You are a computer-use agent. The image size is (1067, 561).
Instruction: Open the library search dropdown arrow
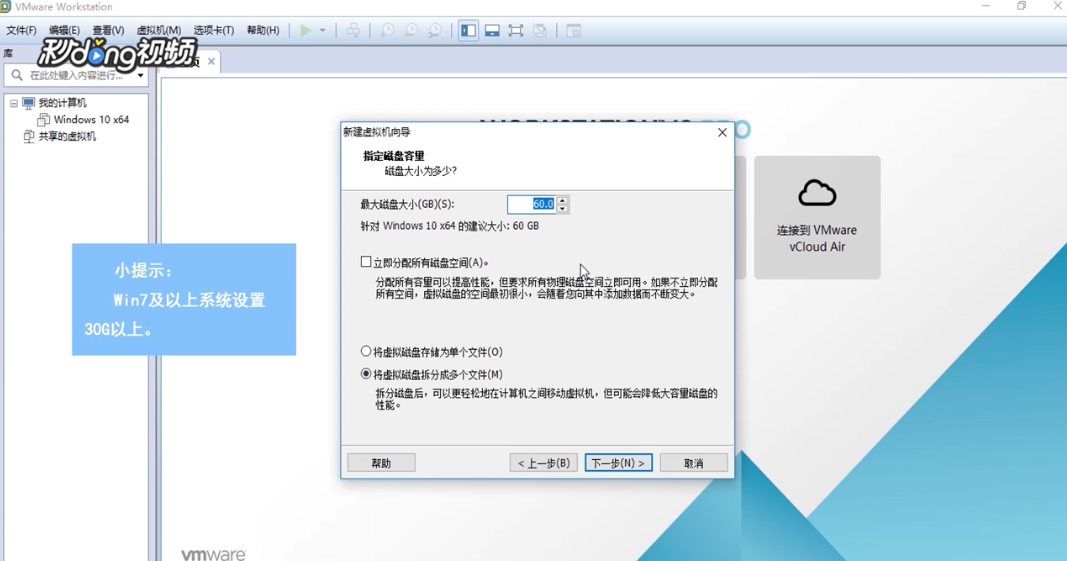(140, 76)
